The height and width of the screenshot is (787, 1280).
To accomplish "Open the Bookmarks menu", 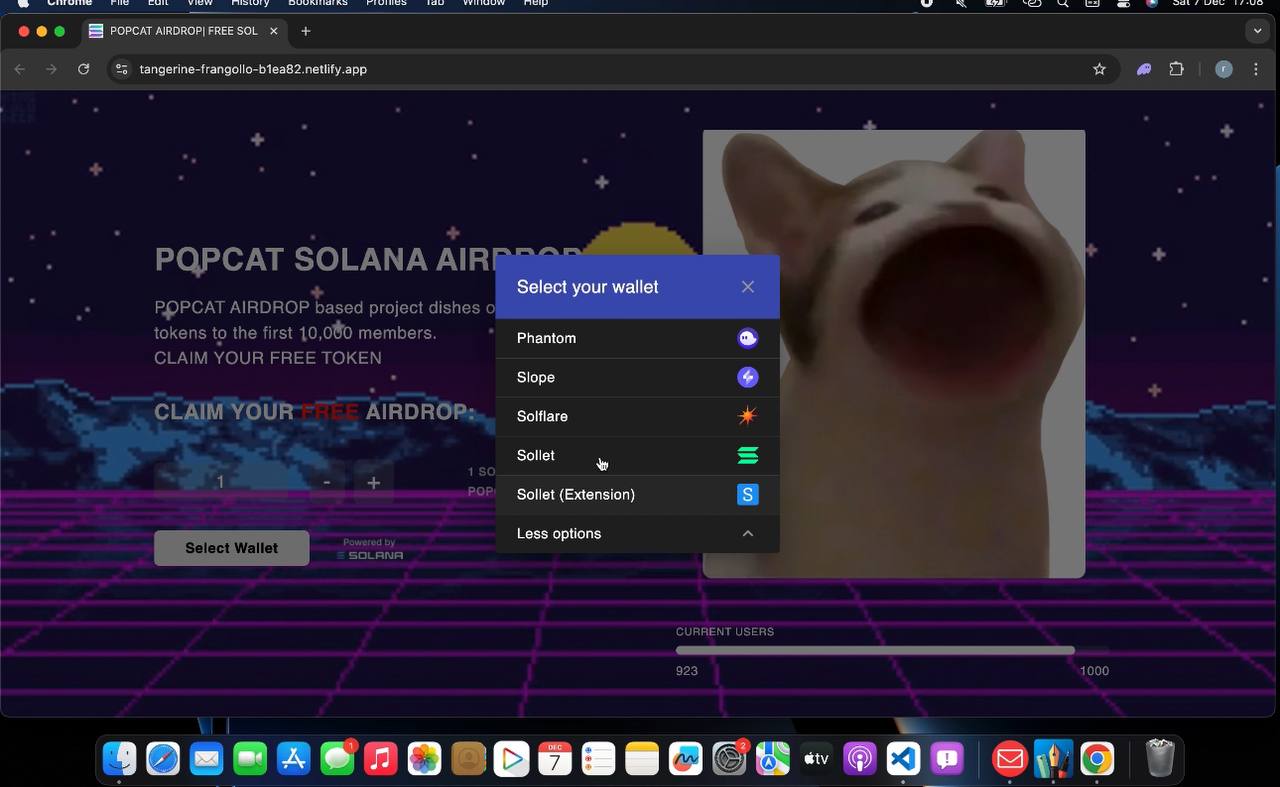I will [x=318, y=3].
